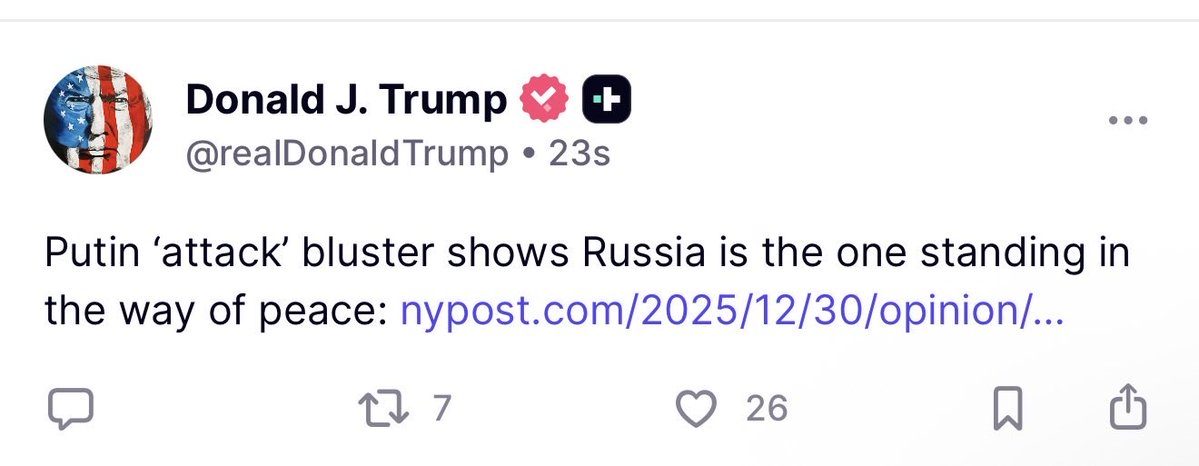The width and height of the screenshot is (1199, 466).
Task: Click empty header space right of timestamp
Action: tap(850, 154)
